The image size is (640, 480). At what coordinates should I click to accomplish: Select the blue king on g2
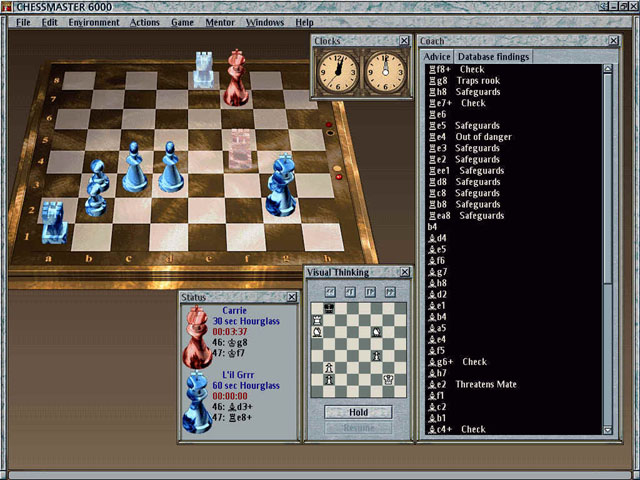[x=281, y=184]
